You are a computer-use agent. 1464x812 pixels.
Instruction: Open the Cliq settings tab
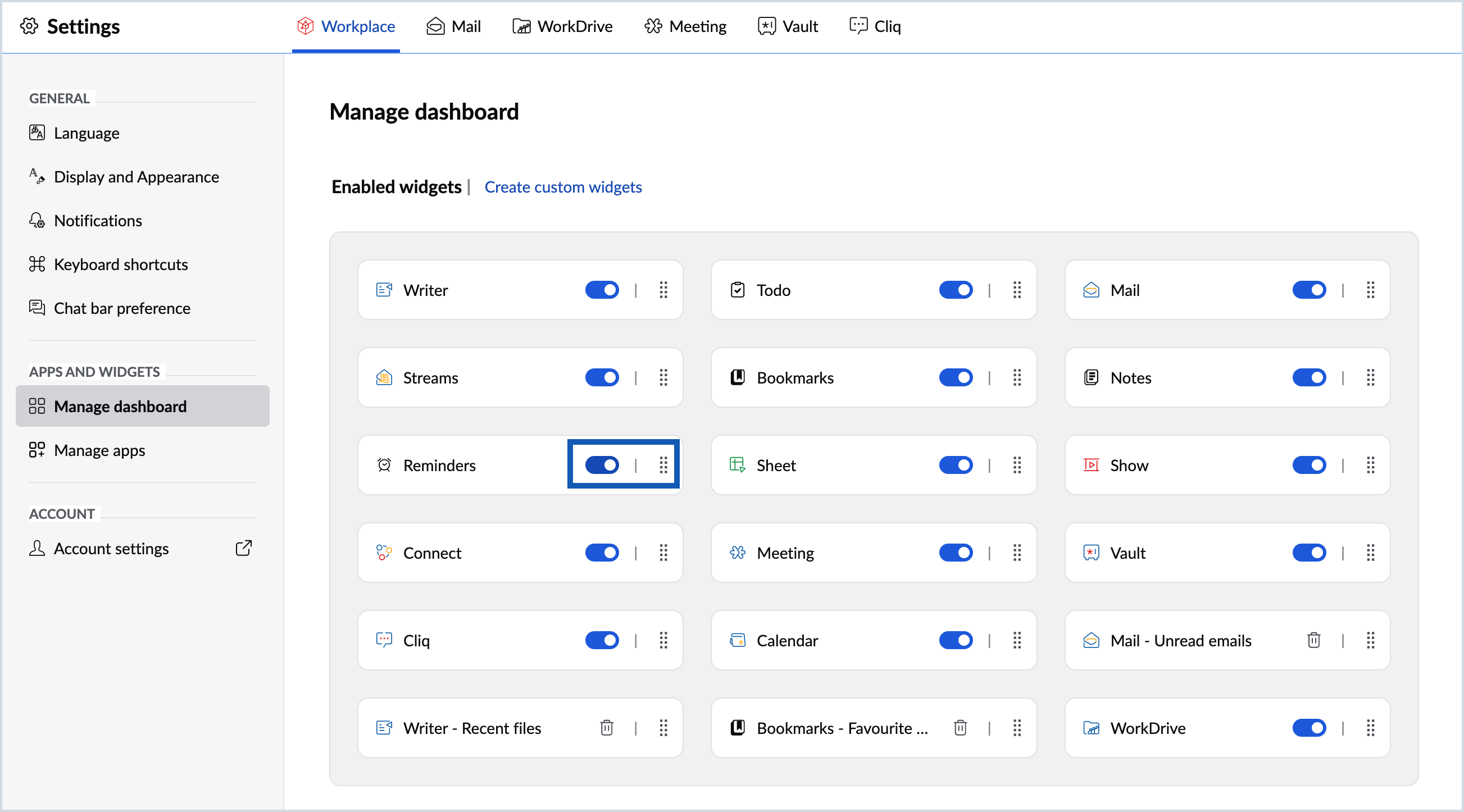click(875, 26)
